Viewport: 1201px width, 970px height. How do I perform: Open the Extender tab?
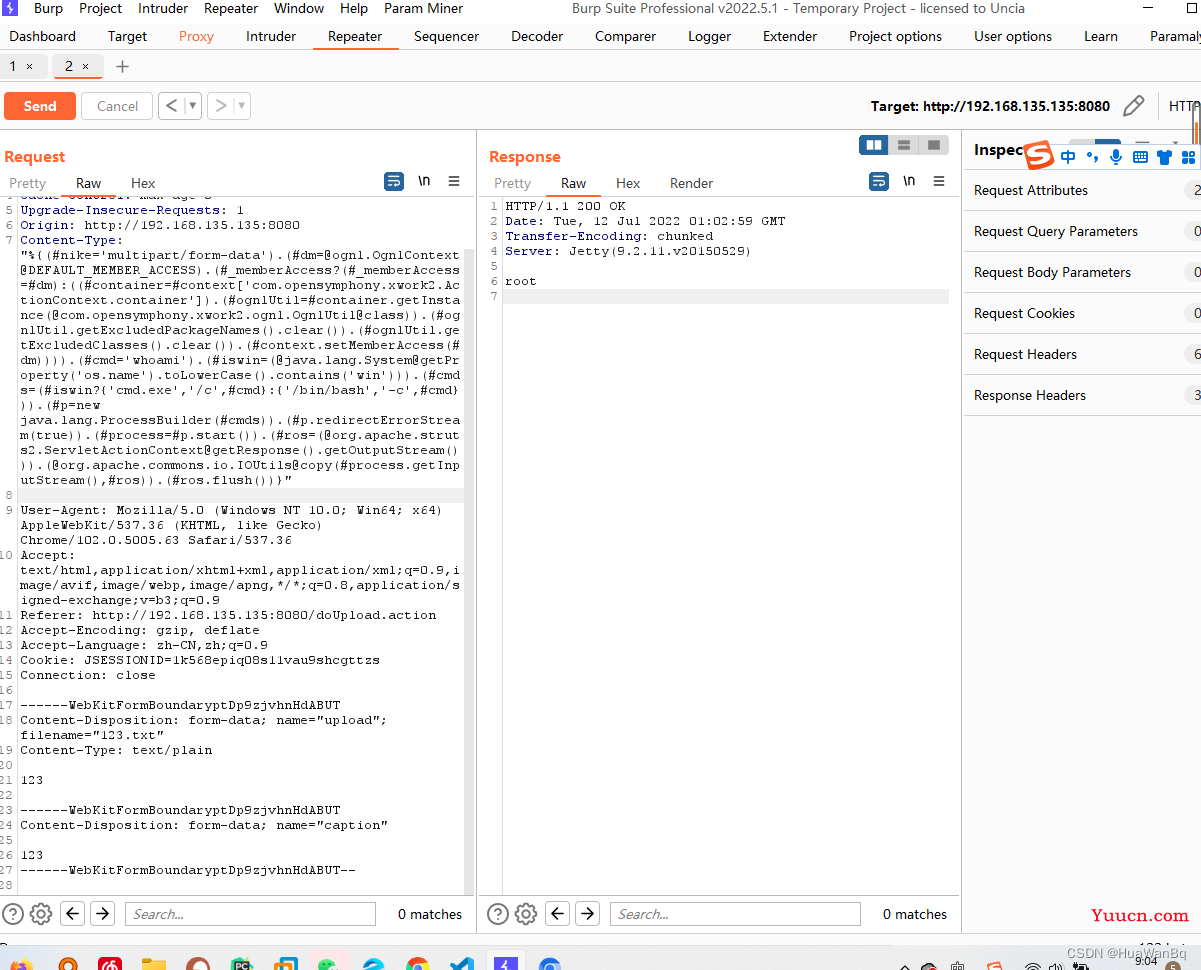790,36
